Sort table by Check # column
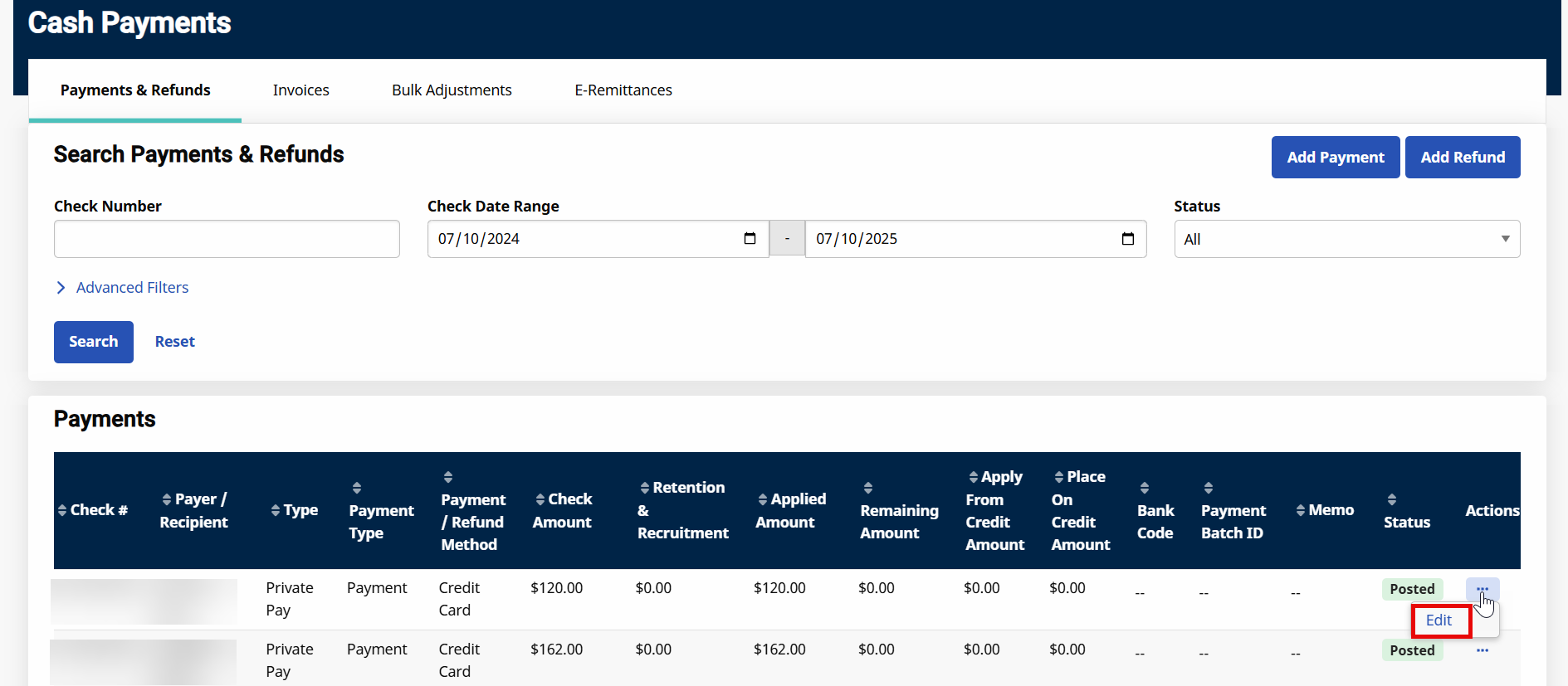The width and height of the screenshot is (1568, 686). coord(92,510)
